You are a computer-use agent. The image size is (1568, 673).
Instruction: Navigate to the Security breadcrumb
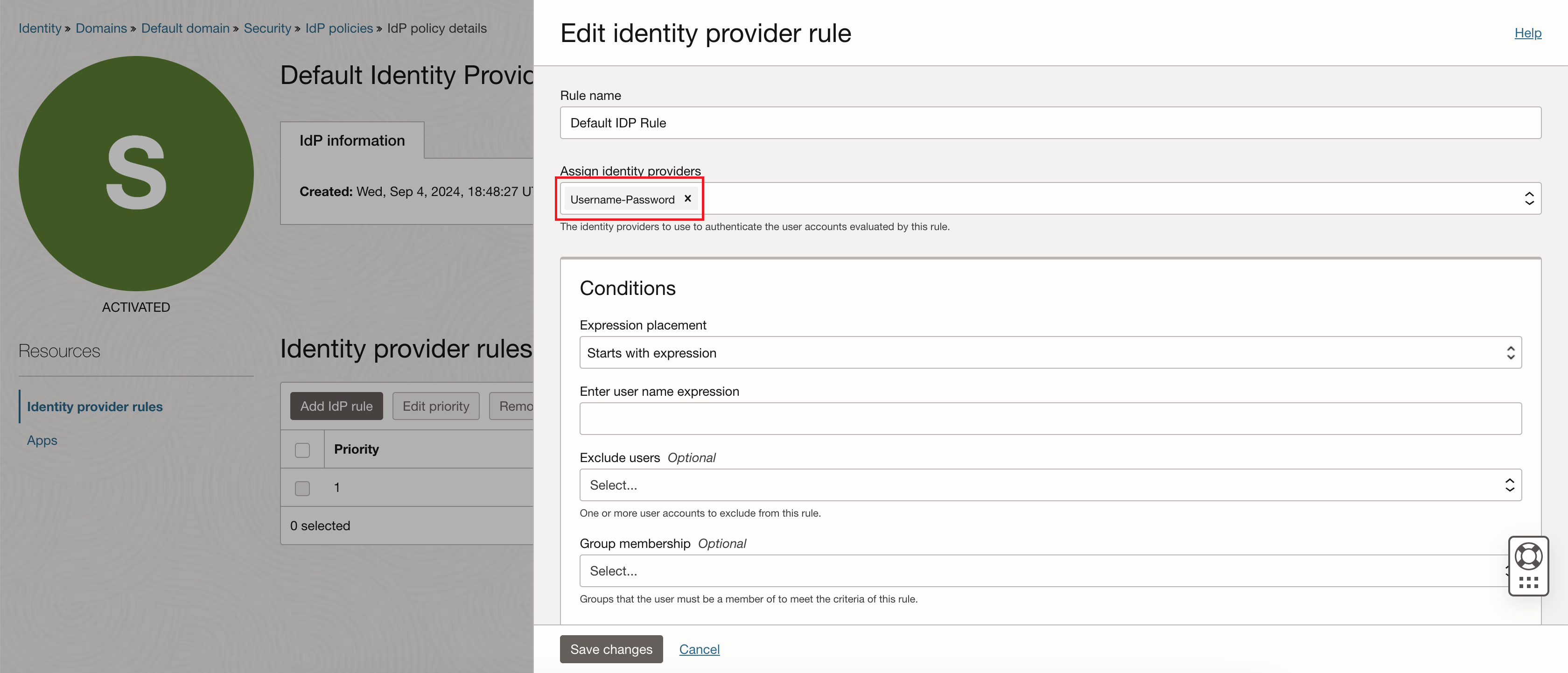267,28
